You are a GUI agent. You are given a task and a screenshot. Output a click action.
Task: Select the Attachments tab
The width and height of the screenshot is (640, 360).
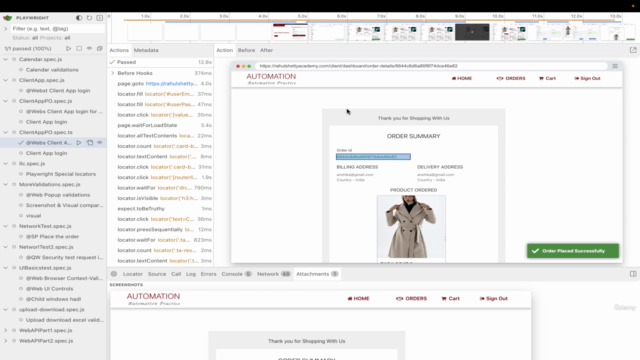317,274
